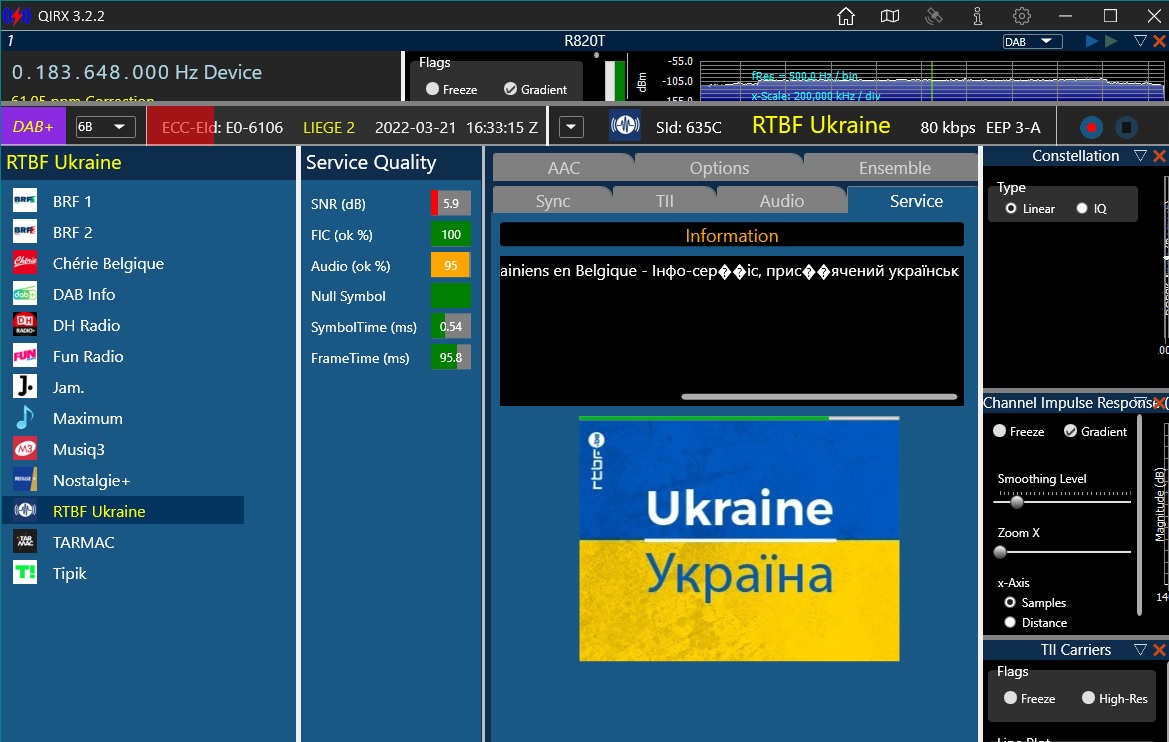Viewport: 1169px width, 742px height.
Task: Collapse the Constellation panel triangle
Action: 1140,155
